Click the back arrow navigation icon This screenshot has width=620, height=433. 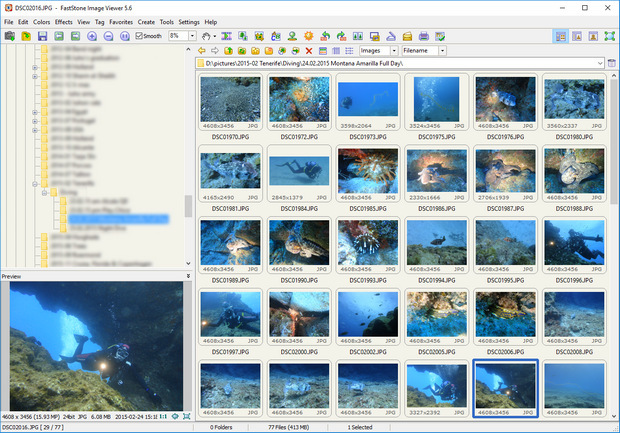(x=202, y=50)
